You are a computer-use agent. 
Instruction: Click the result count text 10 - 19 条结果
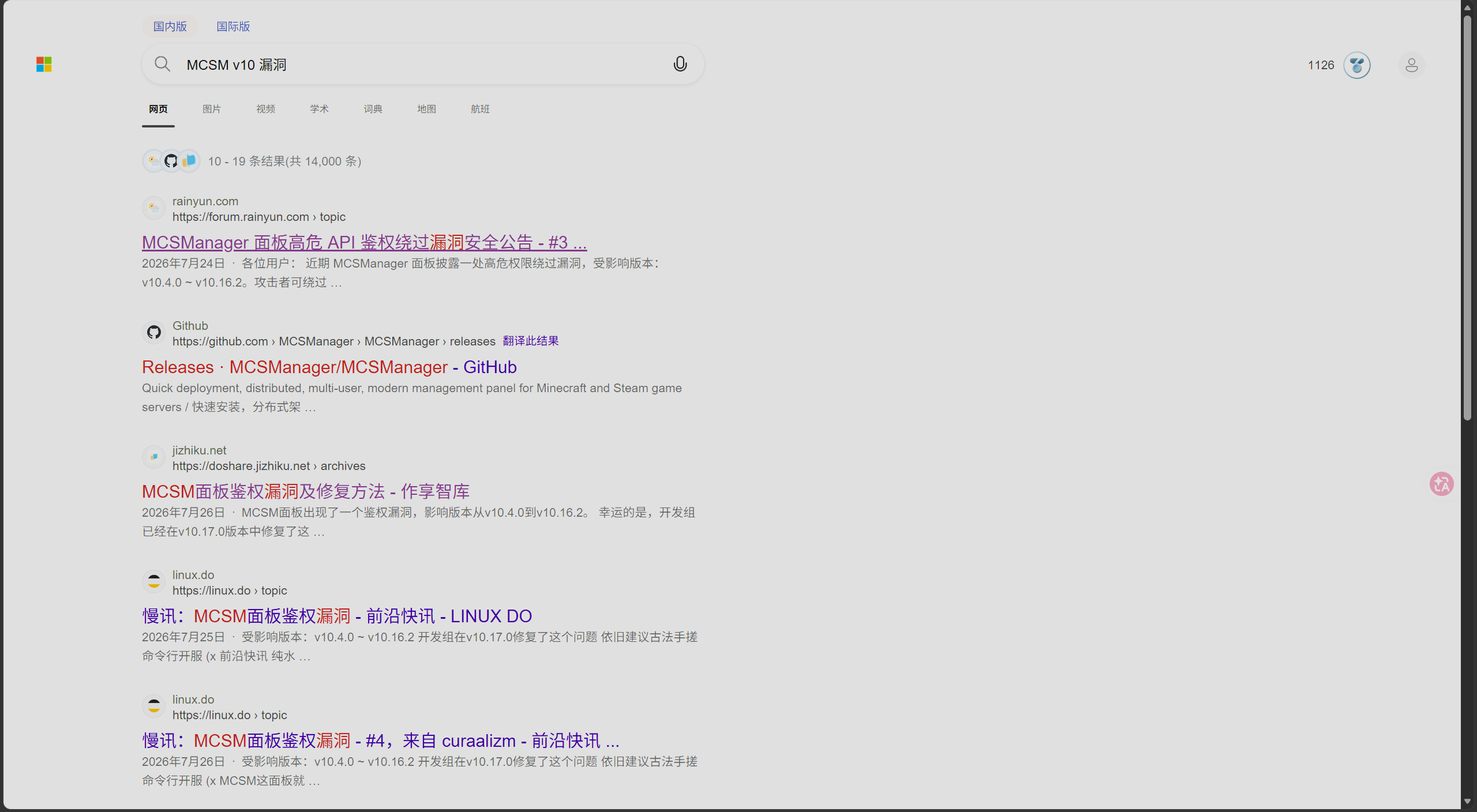(284, 161)
